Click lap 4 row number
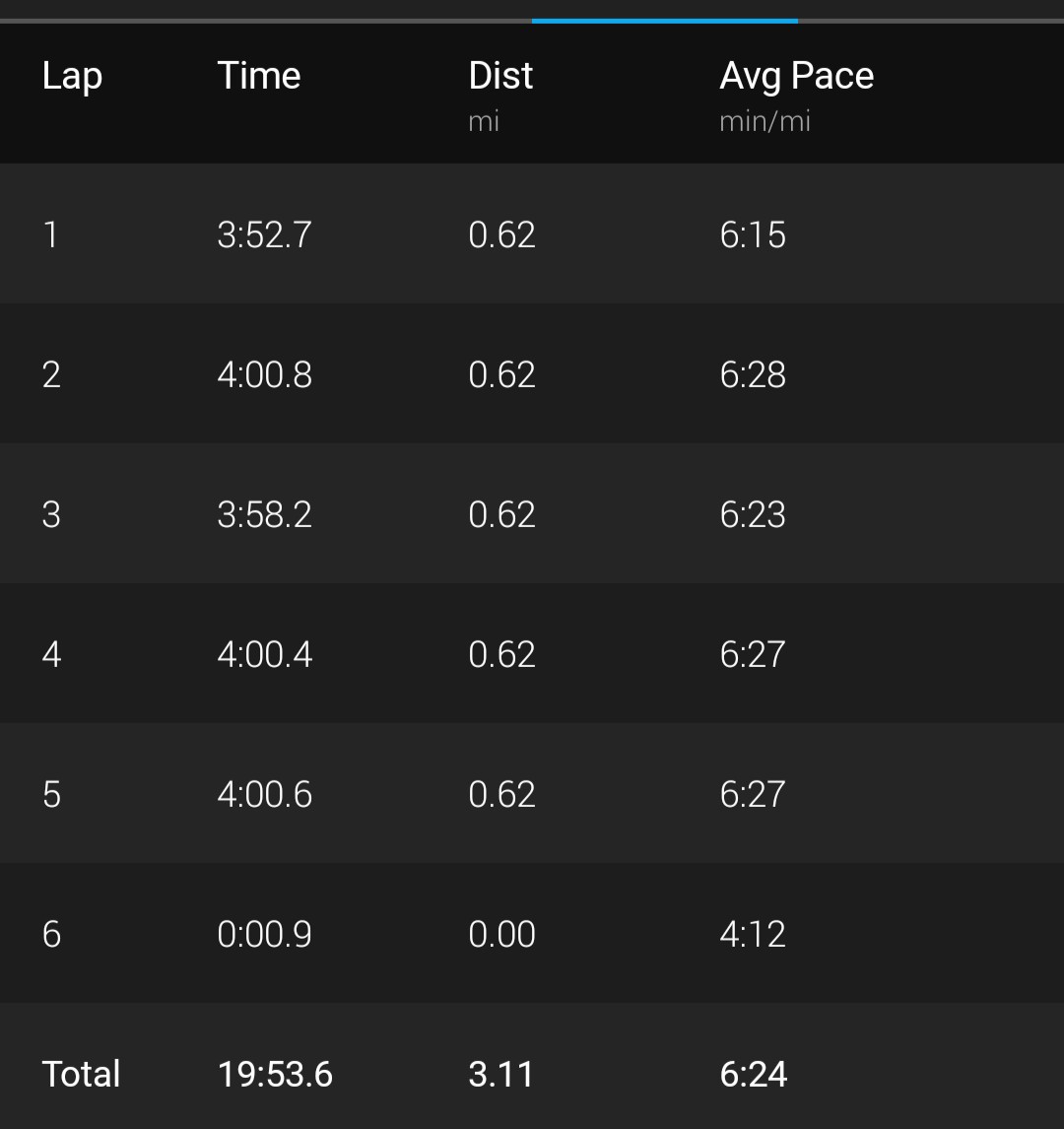The image size is (1064, 1129). [51, 654]
